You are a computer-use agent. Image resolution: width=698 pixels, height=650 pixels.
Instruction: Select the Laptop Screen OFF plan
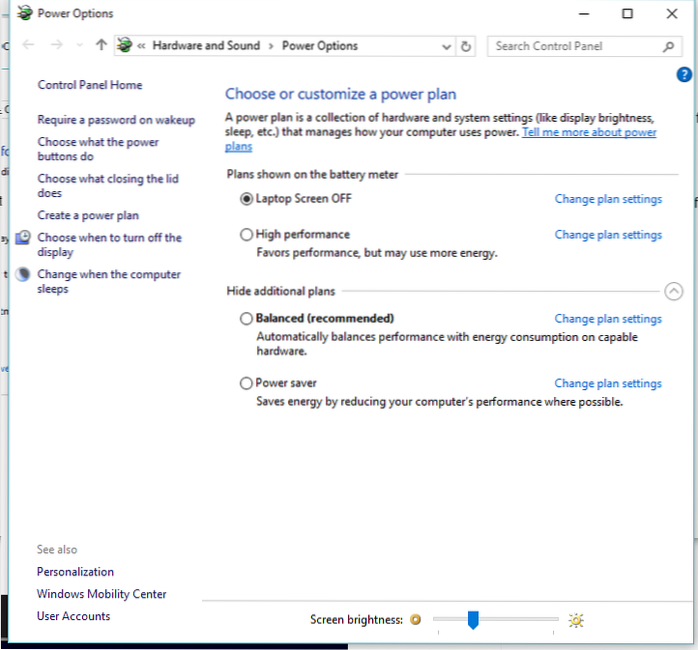[x=246, y=199]
